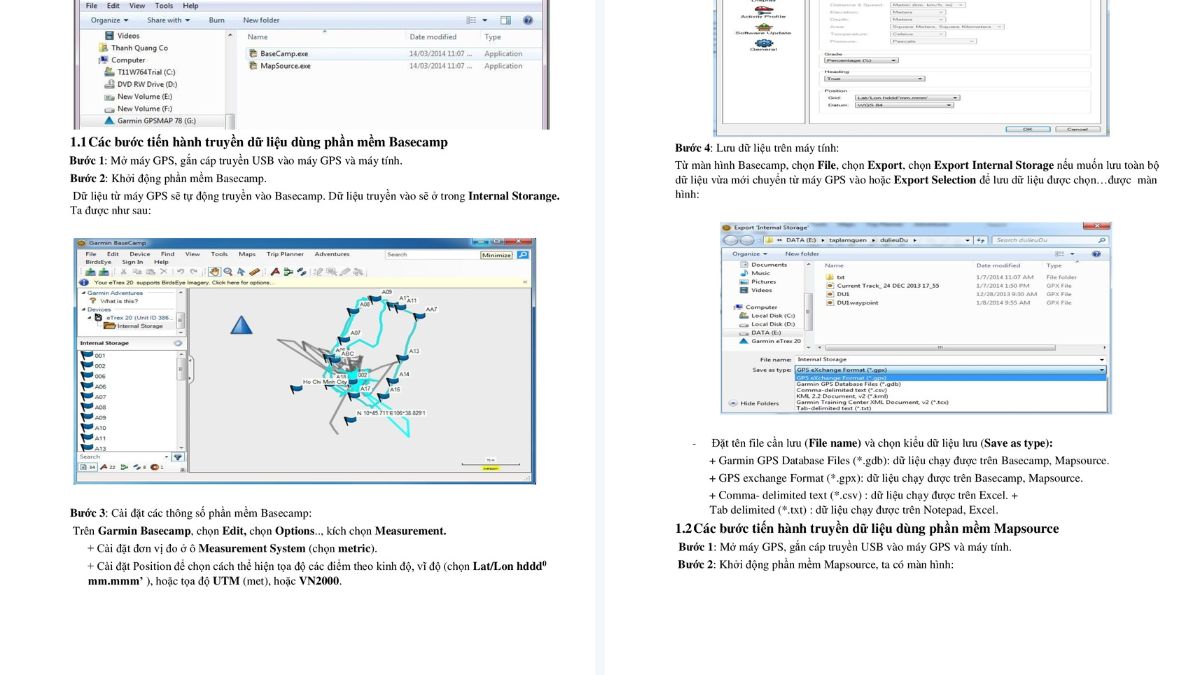Viewport: 1200px width, 675px height.
Task: Click the filter icon beside BaseCamp list search
Action: [178, 457]
